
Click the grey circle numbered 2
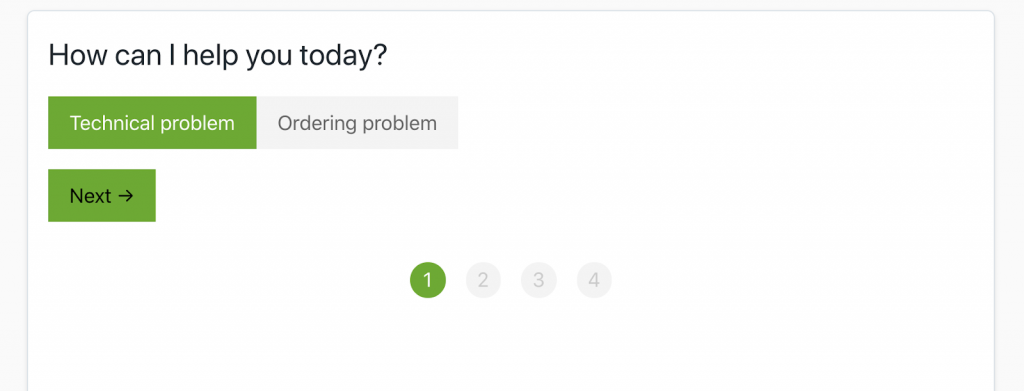[483, 280]
